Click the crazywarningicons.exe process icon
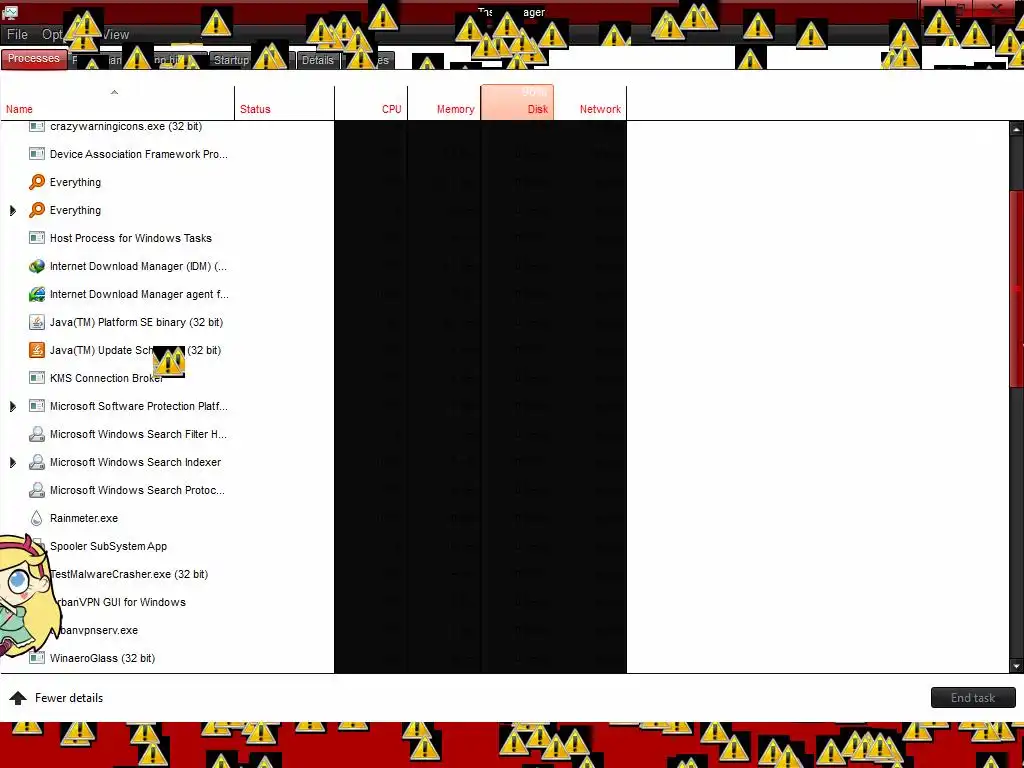Screen dimensions: 1024x768 [x=37, y=126]
